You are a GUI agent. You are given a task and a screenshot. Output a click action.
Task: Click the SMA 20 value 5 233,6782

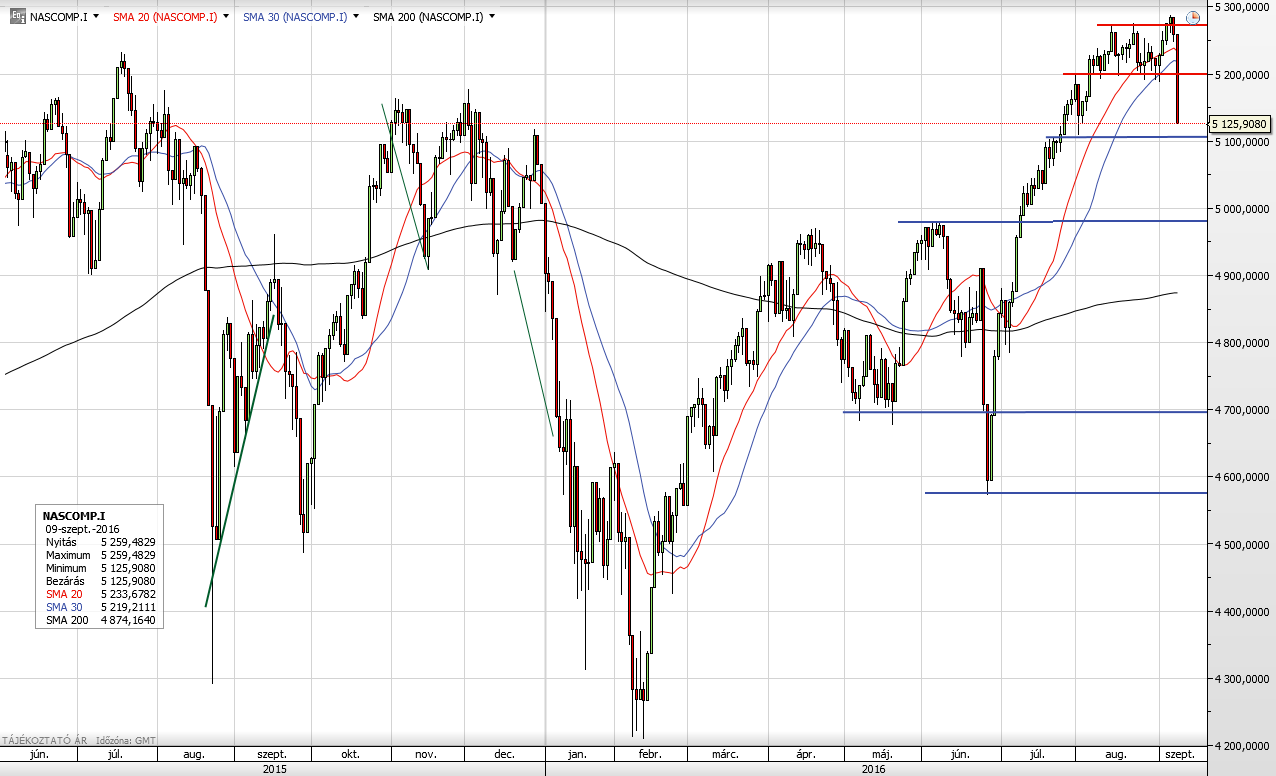(128, 594)
